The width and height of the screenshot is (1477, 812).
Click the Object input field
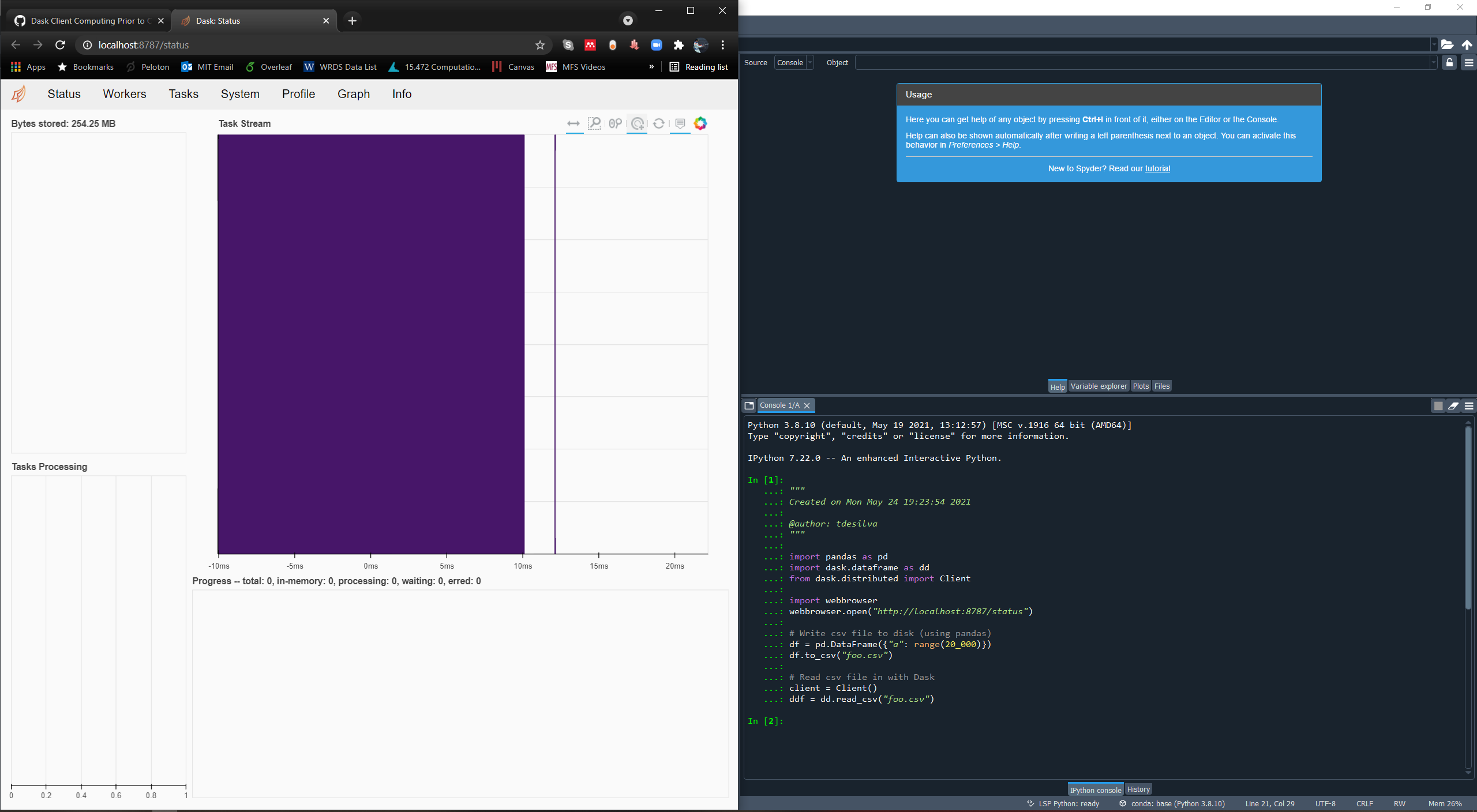tap(1142, 62)
